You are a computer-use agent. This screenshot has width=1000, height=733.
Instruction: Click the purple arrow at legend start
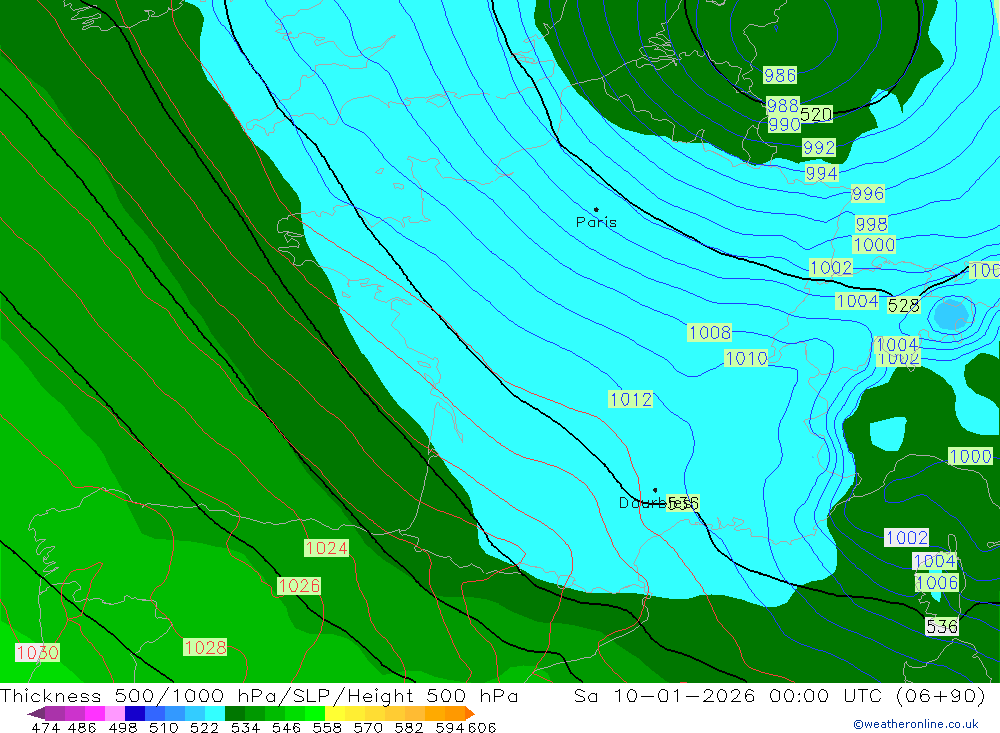click(x=36, y=713)
